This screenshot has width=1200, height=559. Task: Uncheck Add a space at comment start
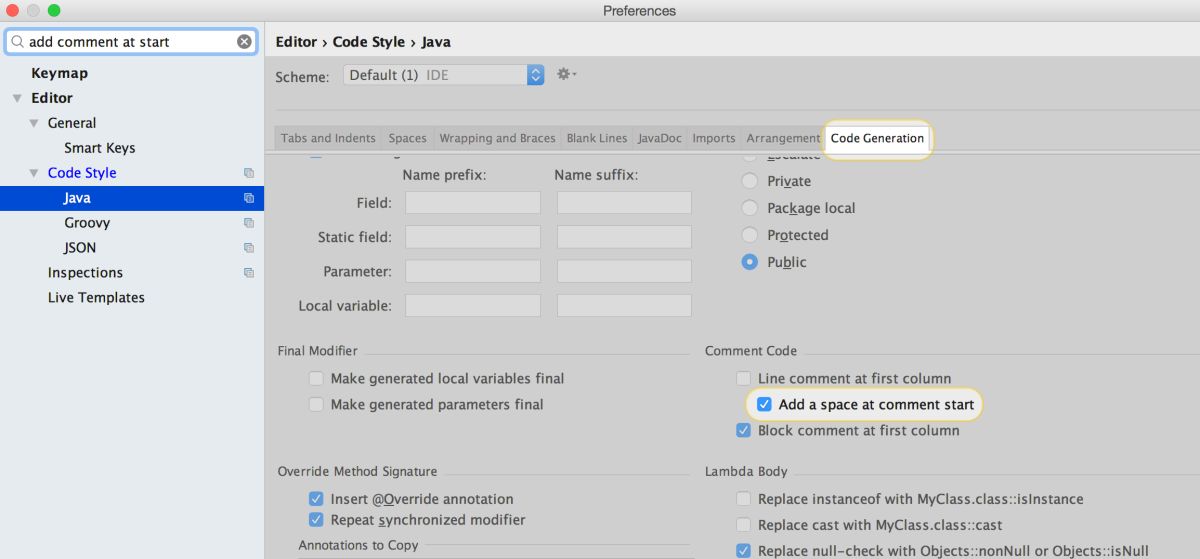[x=764, y=405]
